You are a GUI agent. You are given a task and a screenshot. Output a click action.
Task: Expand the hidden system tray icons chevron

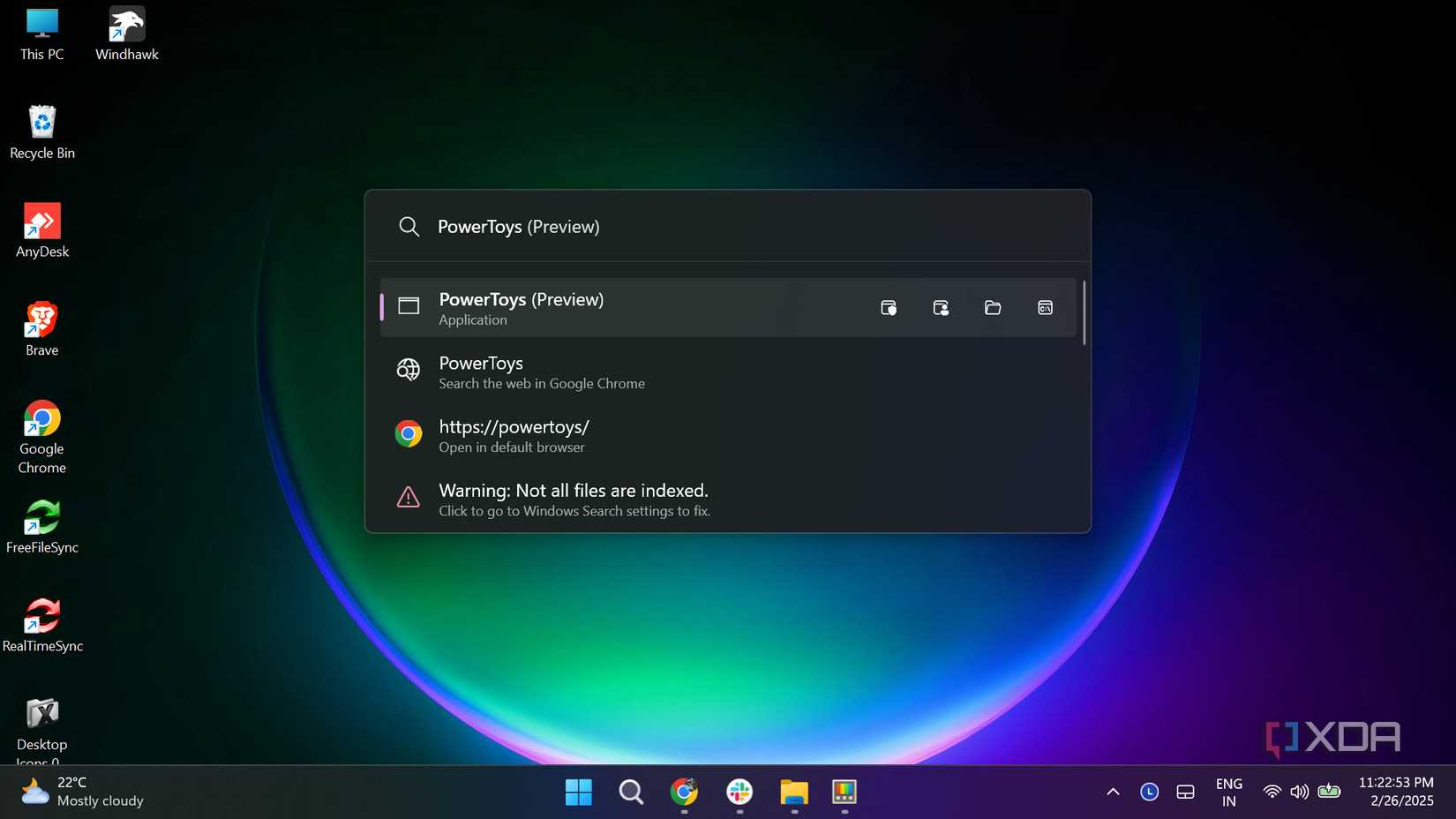pos(1113,792)
